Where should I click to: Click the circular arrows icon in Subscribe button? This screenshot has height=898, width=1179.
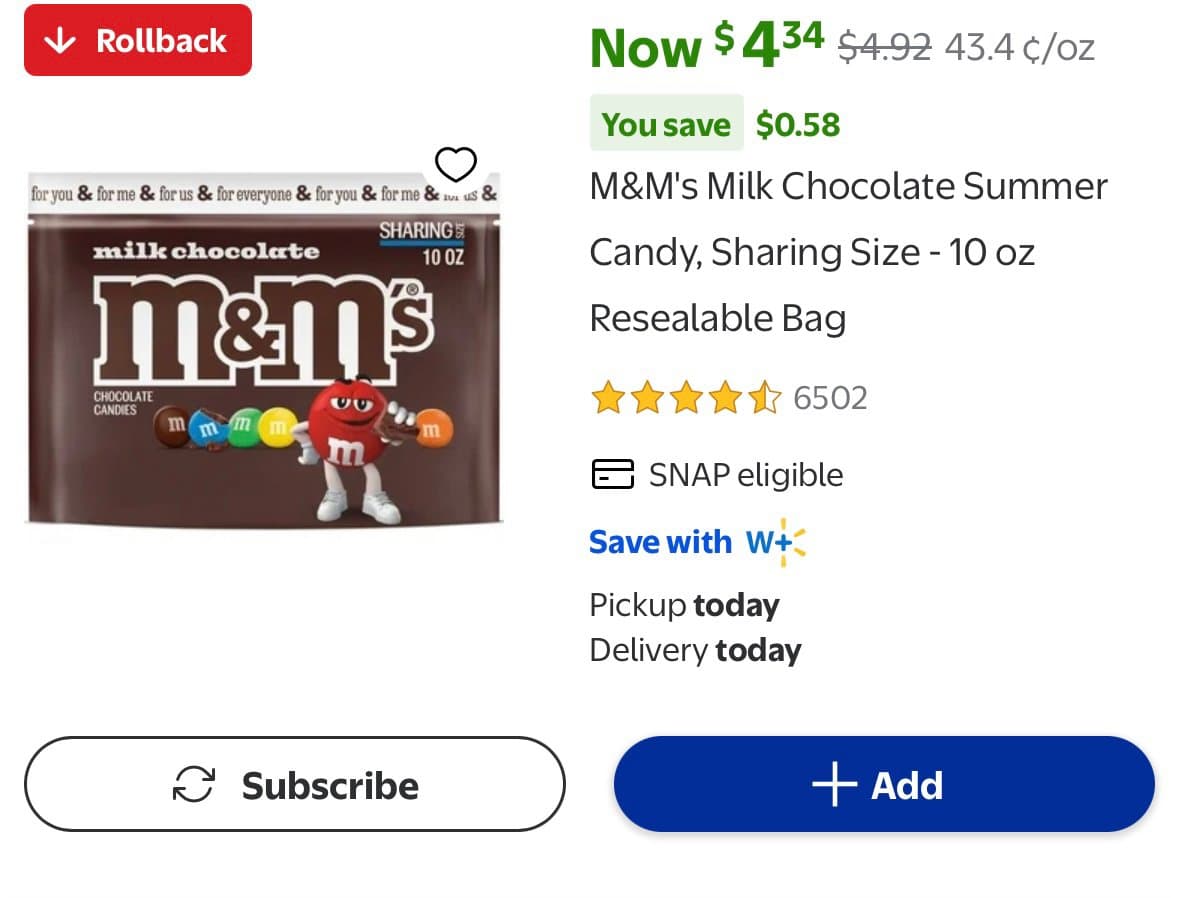194,785
